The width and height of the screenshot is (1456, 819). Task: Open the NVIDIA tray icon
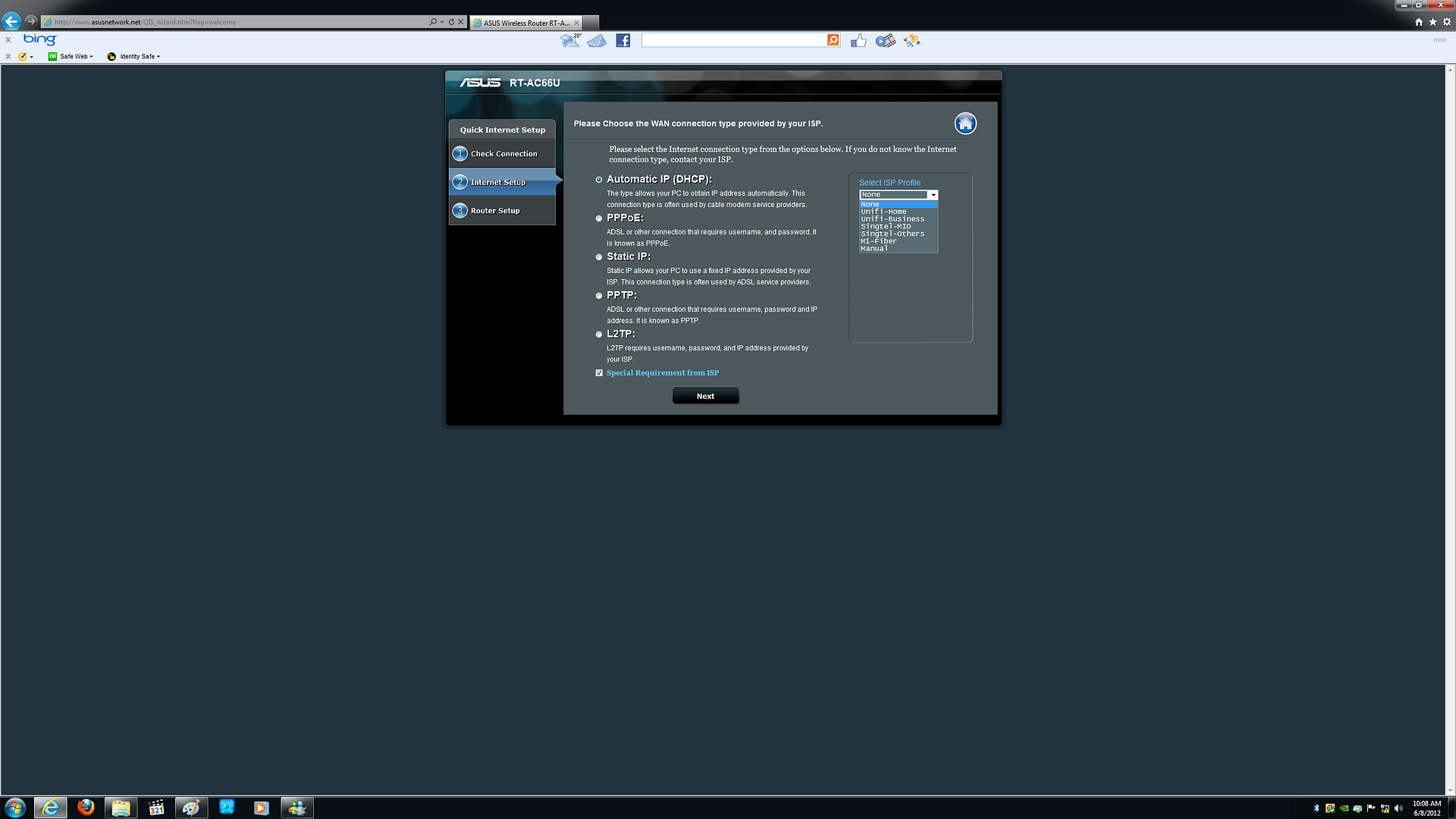(x=1344, y=808)
